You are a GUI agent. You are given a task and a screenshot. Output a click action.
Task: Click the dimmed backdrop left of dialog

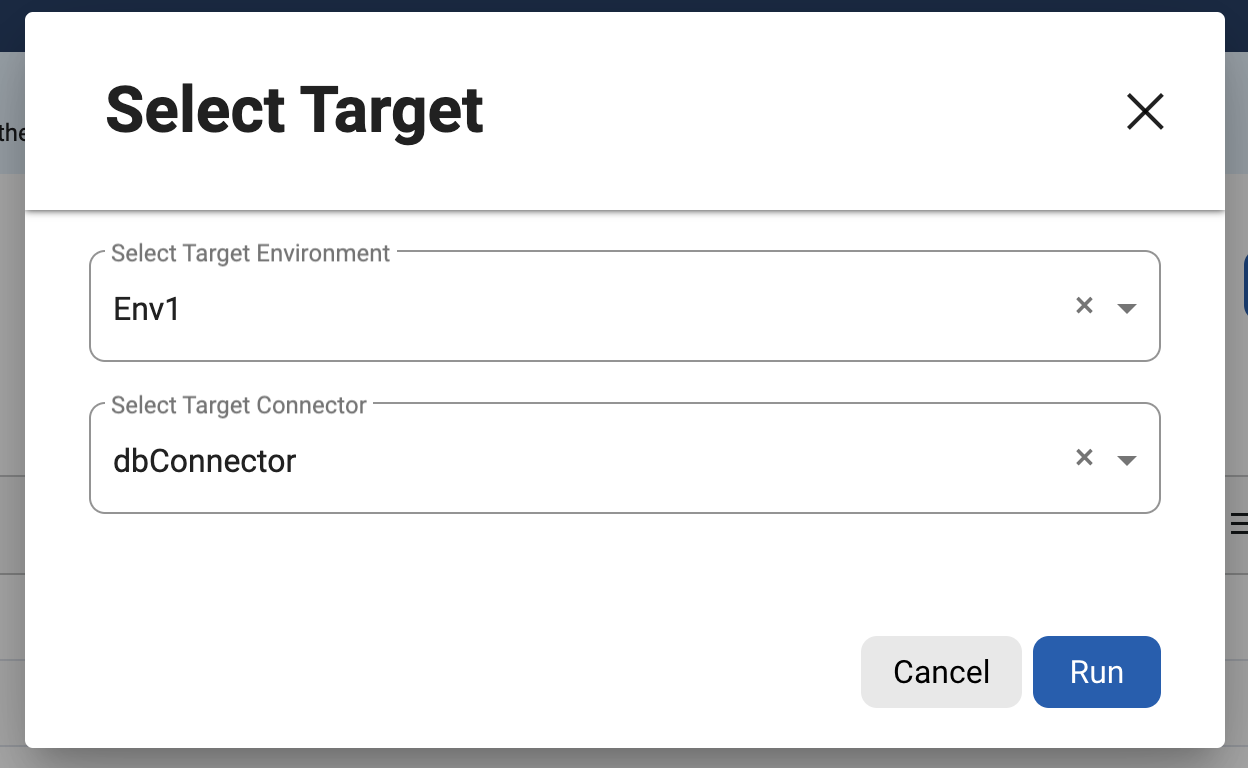tap(11, 400)
